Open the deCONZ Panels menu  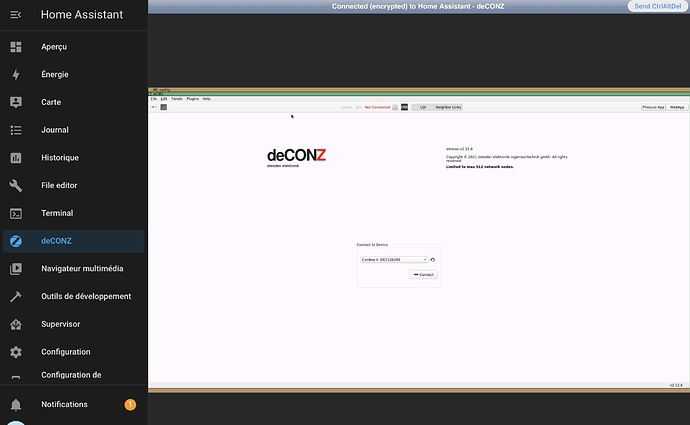(177, 99)
